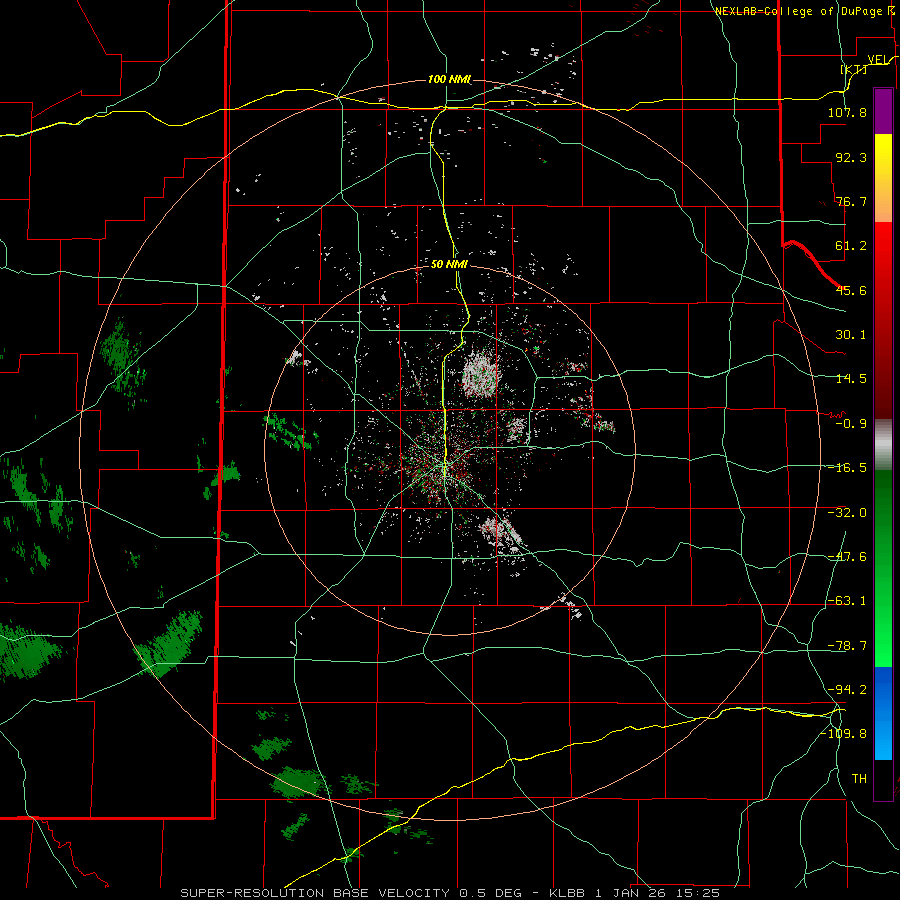The image size is (900, 900).
Task: Select the 30.1 scale value
Action: tap(851, 334)
